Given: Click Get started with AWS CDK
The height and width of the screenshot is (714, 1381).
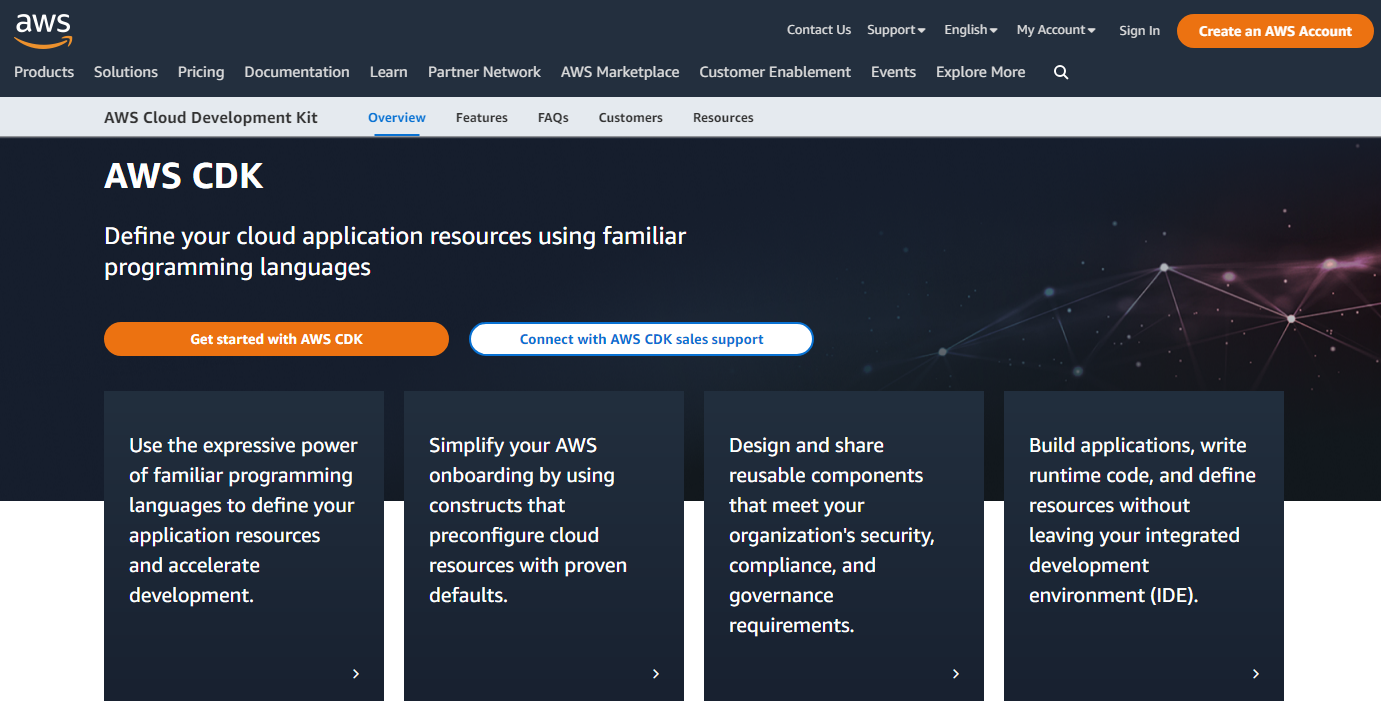Looking at the screenshot, I should point(276,339).
